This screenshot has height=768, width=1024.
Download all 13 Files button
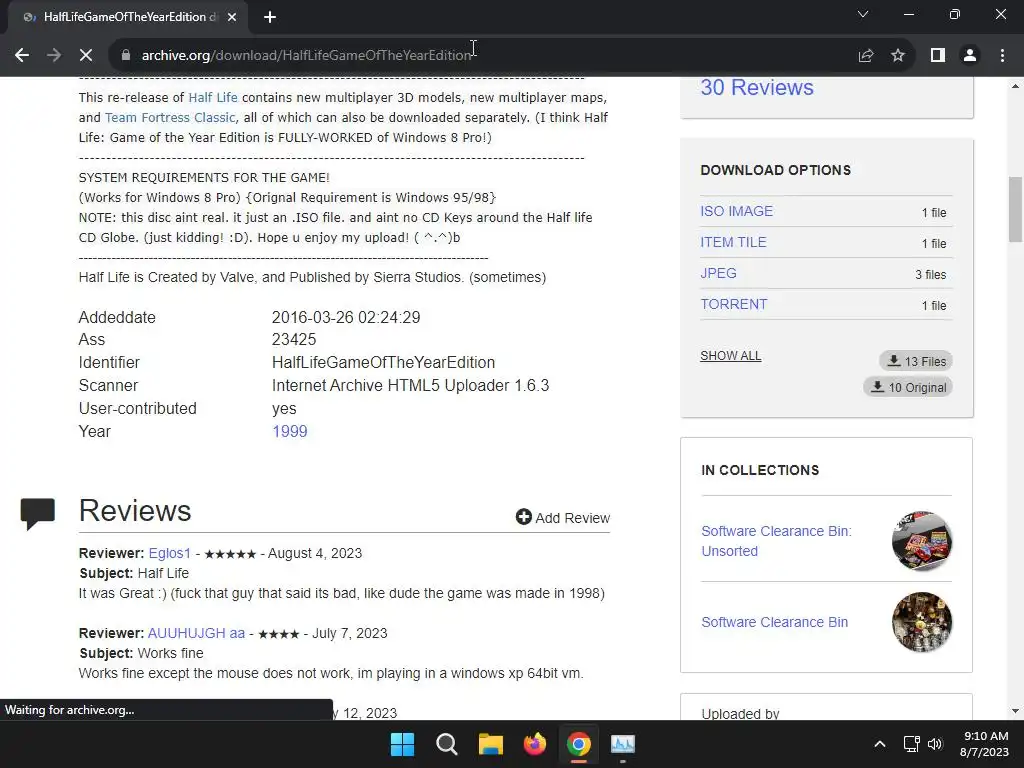[916, 361]
